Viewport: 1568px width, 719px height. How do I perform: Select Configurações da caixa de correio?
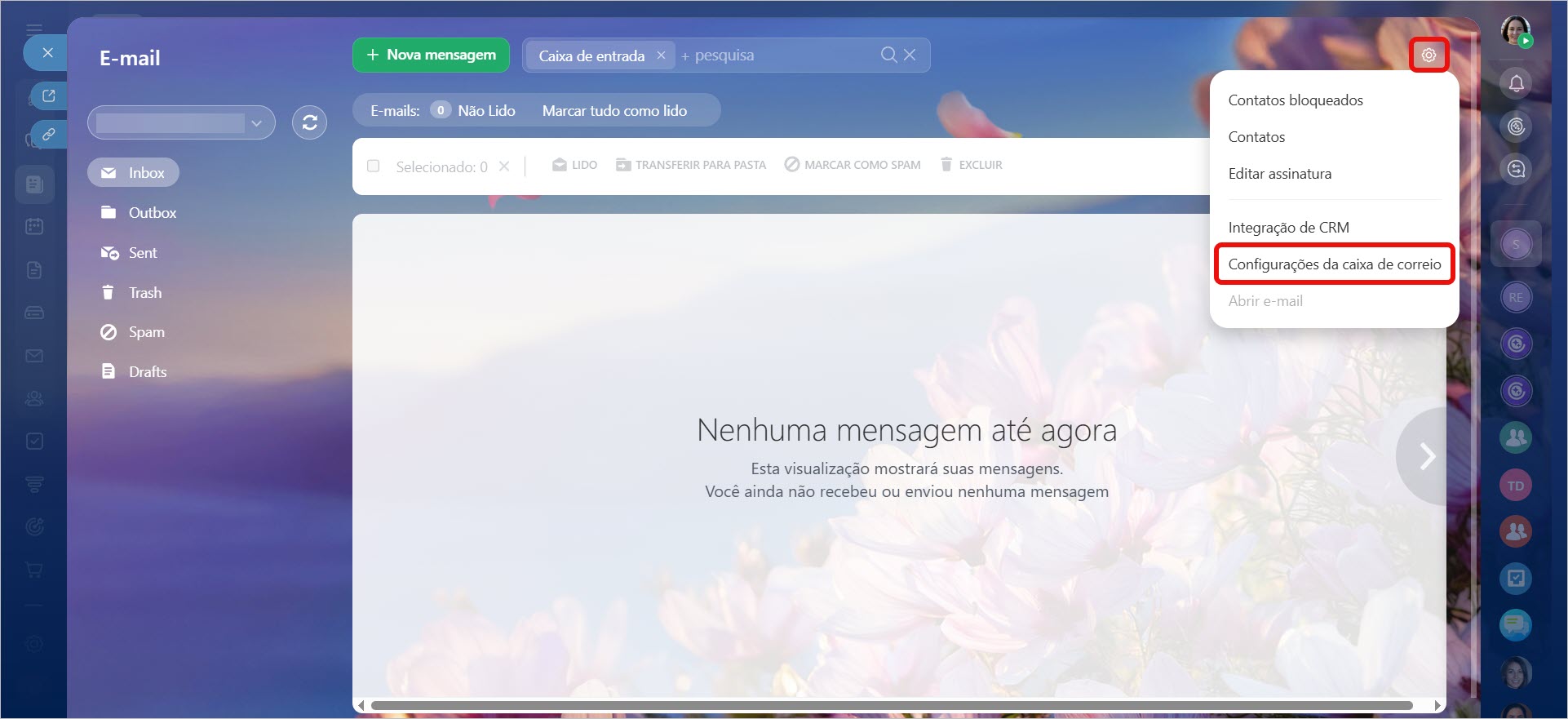pyautogui.click(x=1334, y=264)
